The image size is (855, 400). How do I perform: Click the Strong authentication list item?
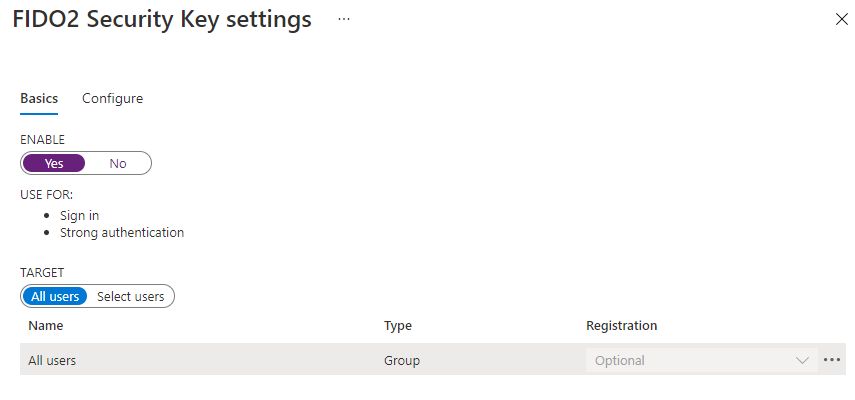[122, 232]
